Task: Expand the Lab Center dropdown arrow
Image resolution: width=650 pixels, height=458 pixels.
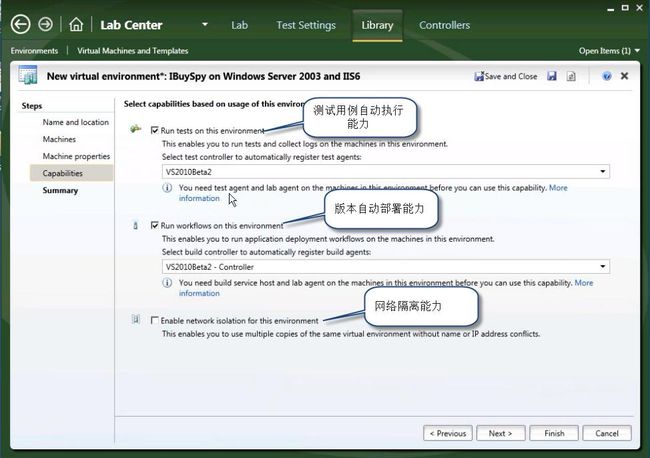Action: 205,24
